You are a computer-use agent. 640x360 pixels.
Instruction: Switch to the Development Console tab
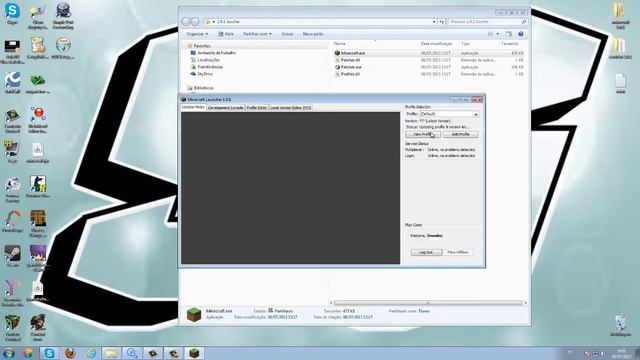tap(226, 108)
